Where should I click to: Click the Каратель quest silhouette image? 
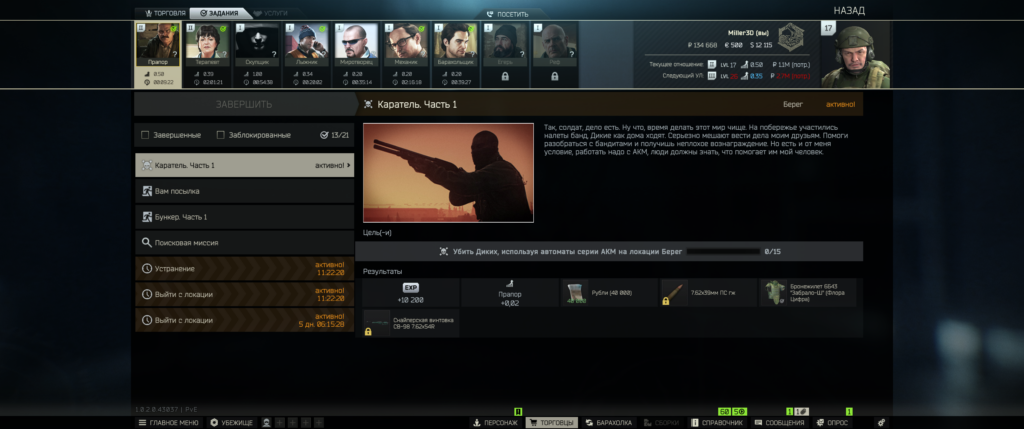448,172
